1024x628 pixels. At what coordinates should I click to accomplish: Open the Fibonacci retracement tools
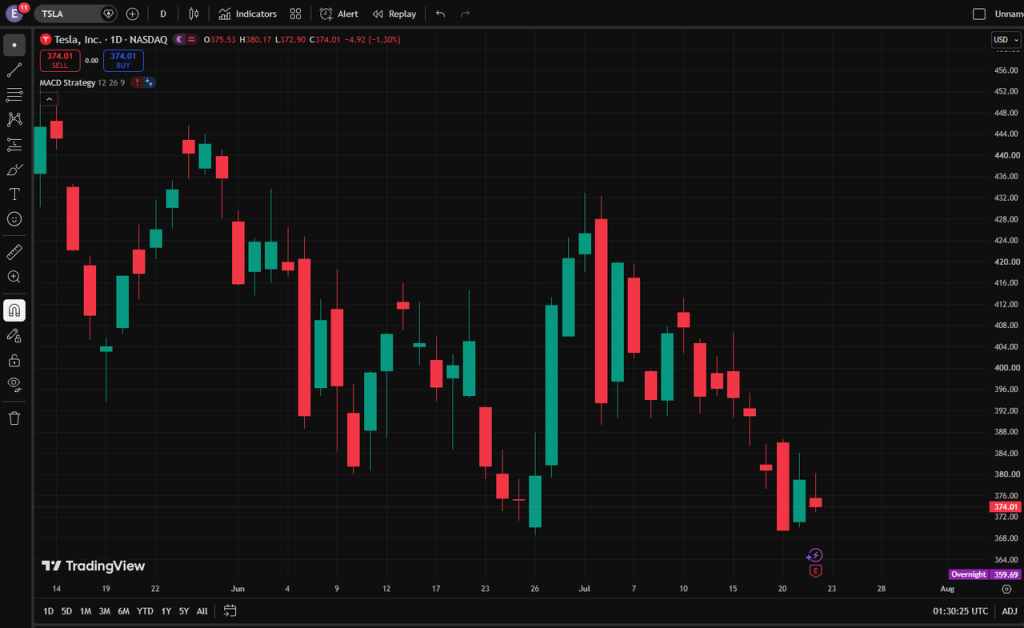pyautogui.click(x=14, y=95)
